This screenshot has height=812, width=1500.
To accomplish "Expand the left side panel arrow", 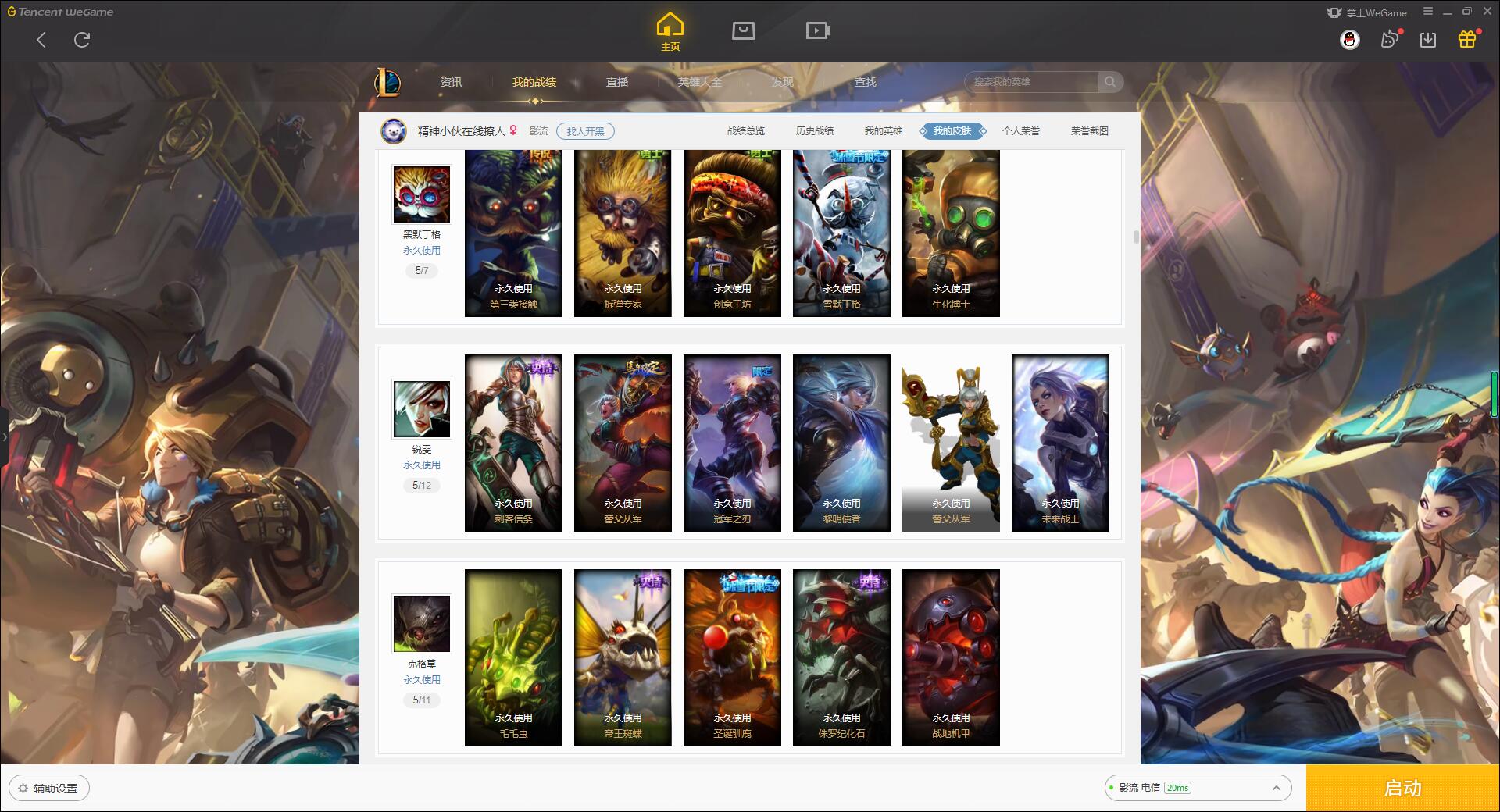I will (x=4, y=437).
